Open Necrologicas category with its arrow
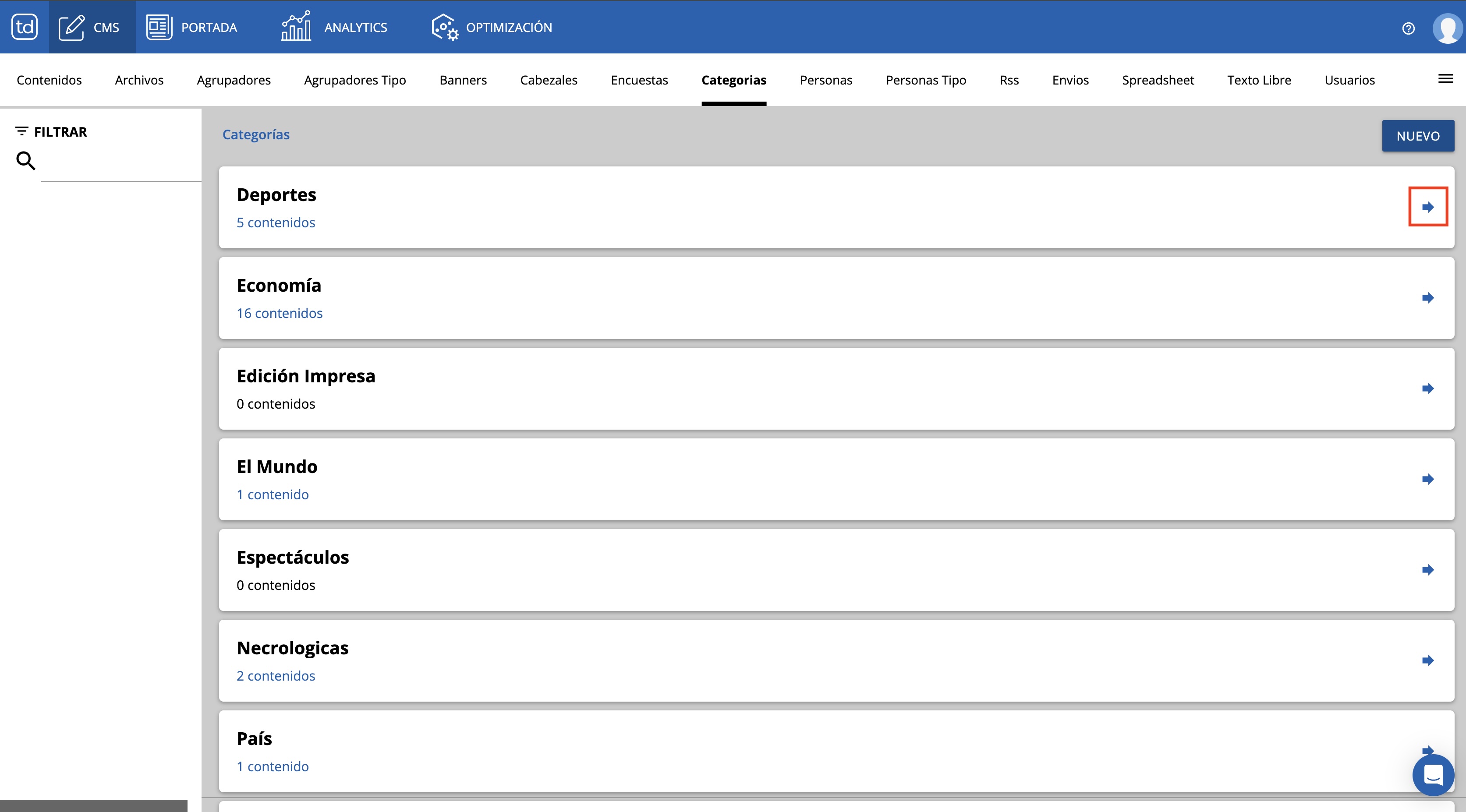 tap(1428, 660)
